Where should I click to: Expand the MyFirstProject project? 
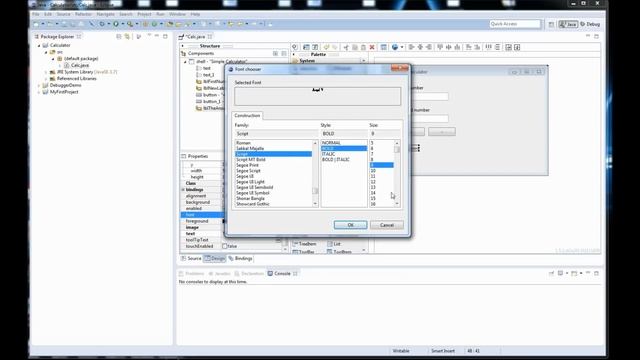[39, 92]
